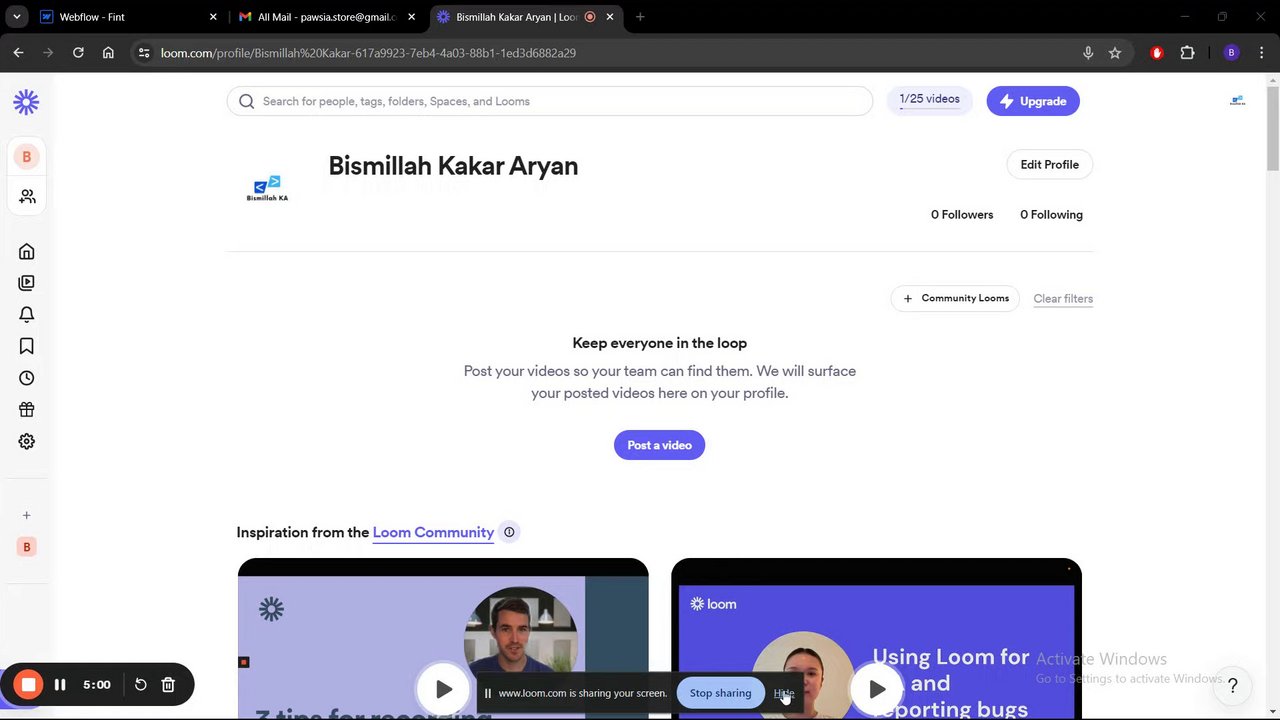This screenshot has height=720, width=1280.
Task: Open the video Library icon in sidebar
Action: coord(27,283)
